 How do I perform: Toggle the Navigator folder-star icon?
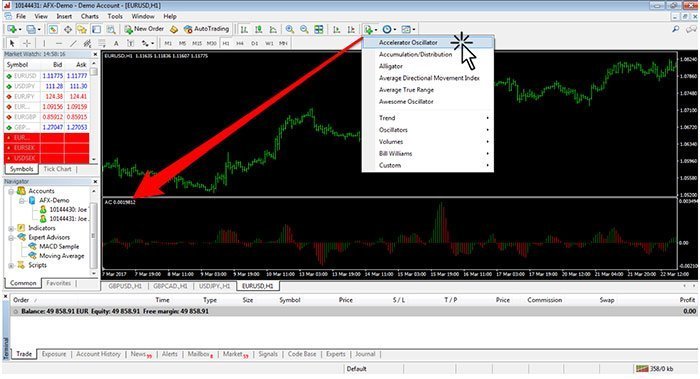pyautogui.click(x=82, y=29)
